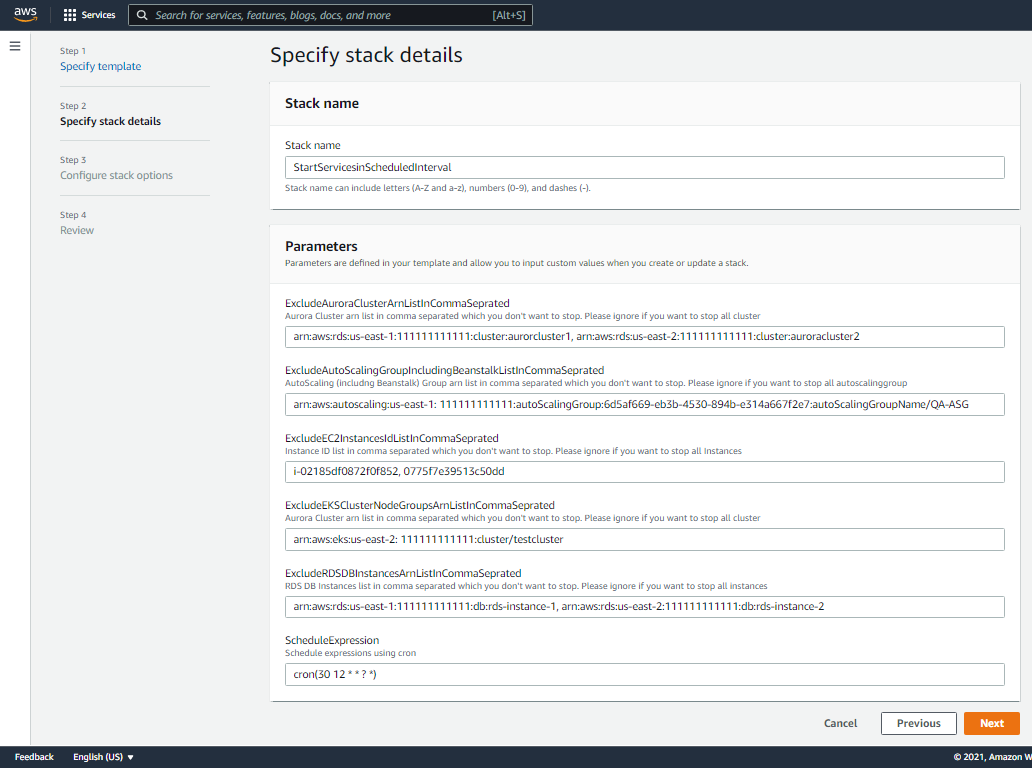This screenshot has height=768, width=1032.
Task: Click the Previous button
Action: click(x=918, y=723)
